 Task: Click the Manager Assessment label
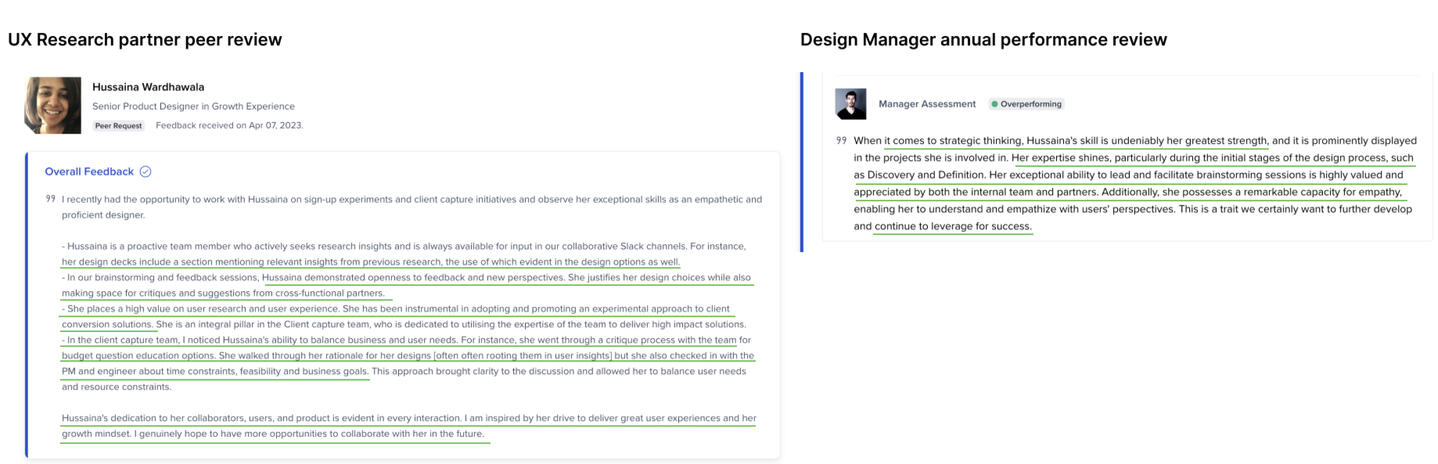(927, 104)
